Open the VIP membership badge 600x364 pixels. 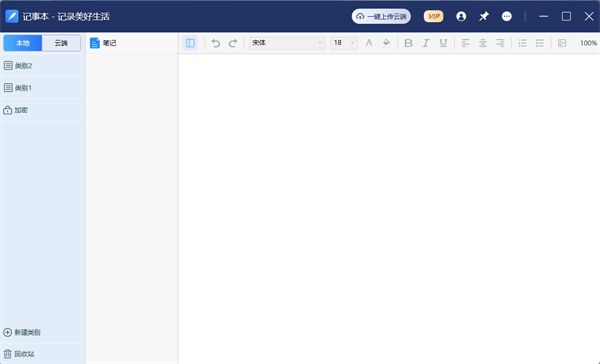[x=434, y=16]
